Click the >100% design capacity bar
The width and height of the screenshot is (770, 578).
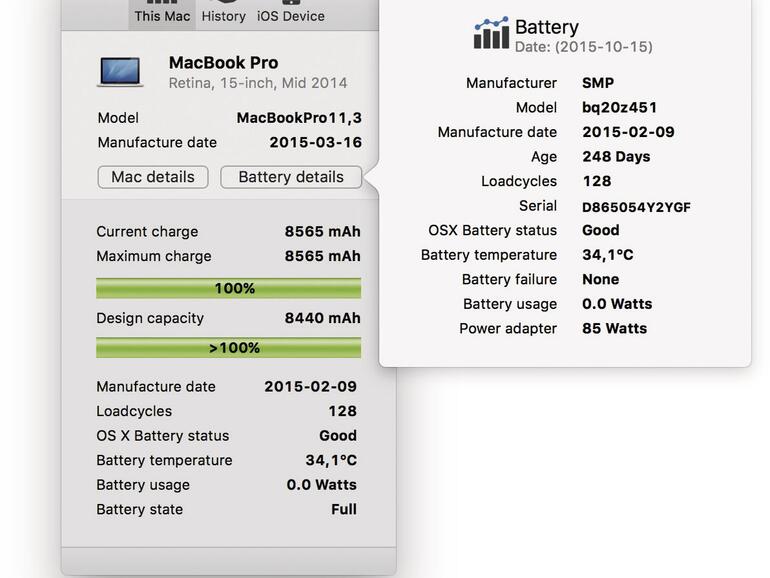228,348
